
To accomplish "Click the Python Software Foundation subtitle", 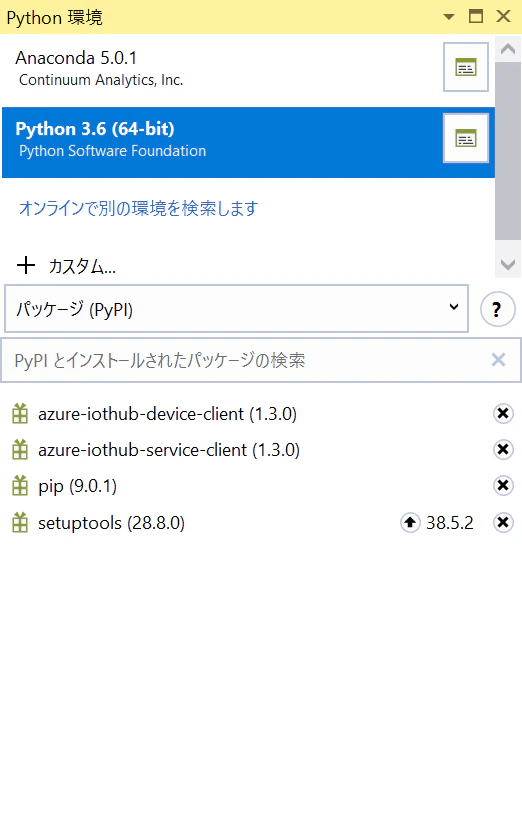I will [113, 151].
